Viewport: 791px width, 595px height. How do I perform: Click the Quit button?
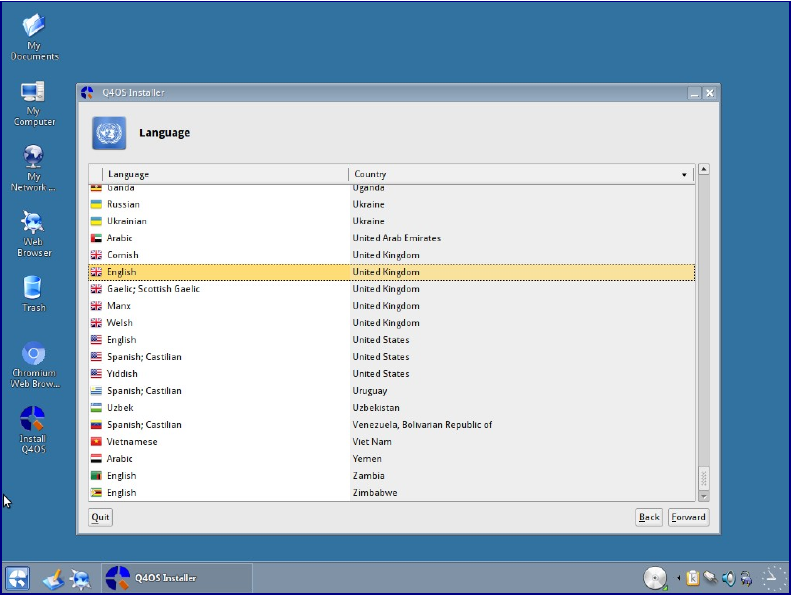point(100,517)
